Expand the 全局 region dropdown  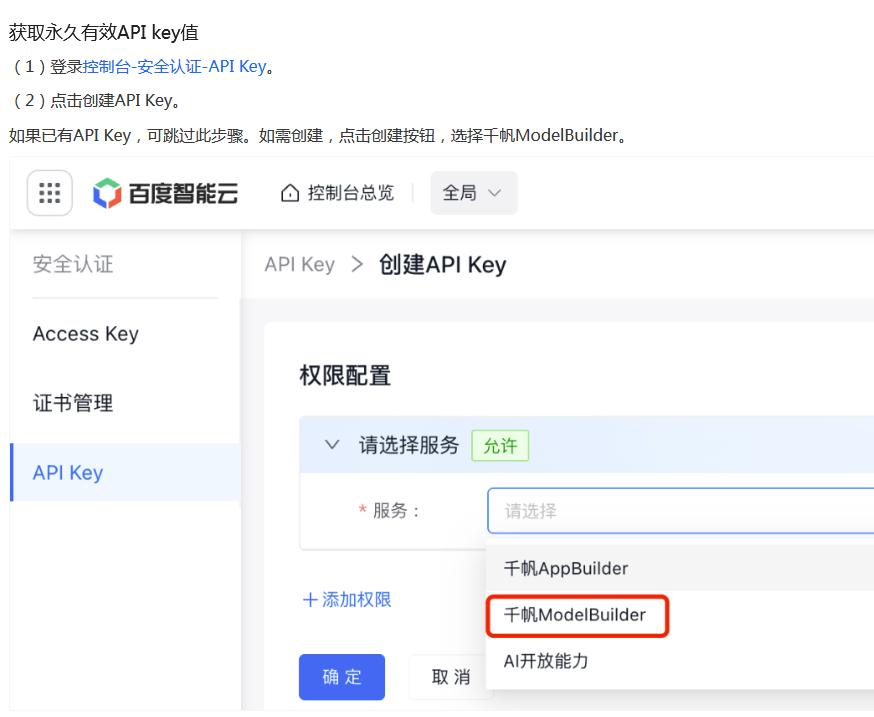click(x=474, y=193)
